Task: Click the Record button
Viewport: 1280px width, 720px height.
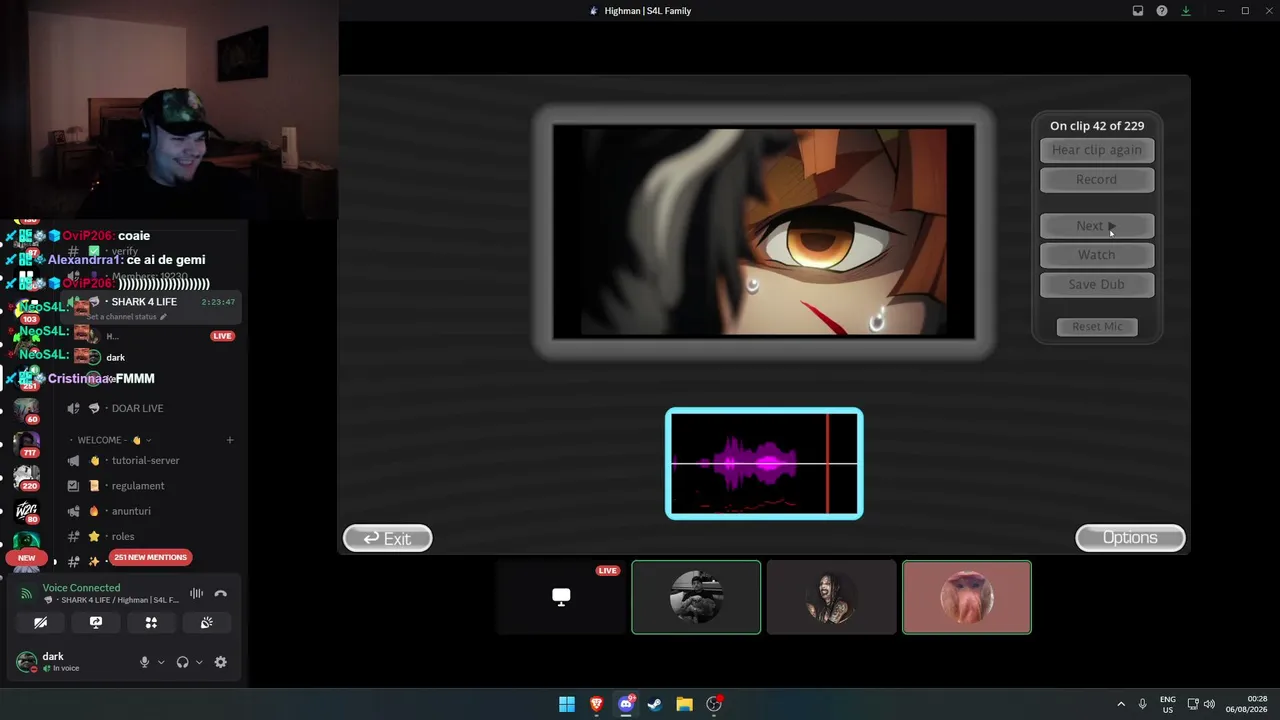Action: (1097, 180)
